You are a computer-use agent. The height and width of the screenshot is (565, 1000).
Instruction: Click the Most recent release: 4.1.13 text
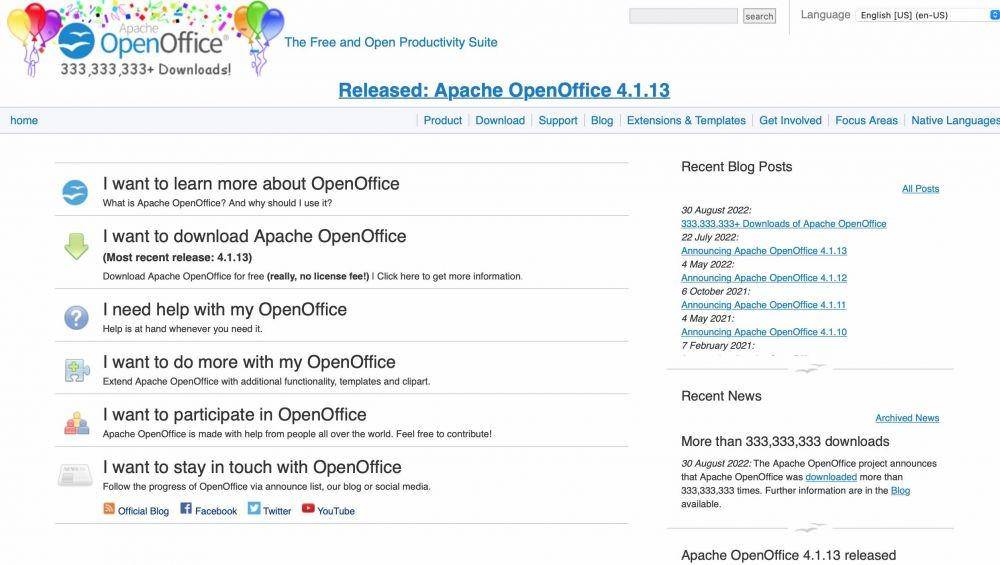(177, 258)
